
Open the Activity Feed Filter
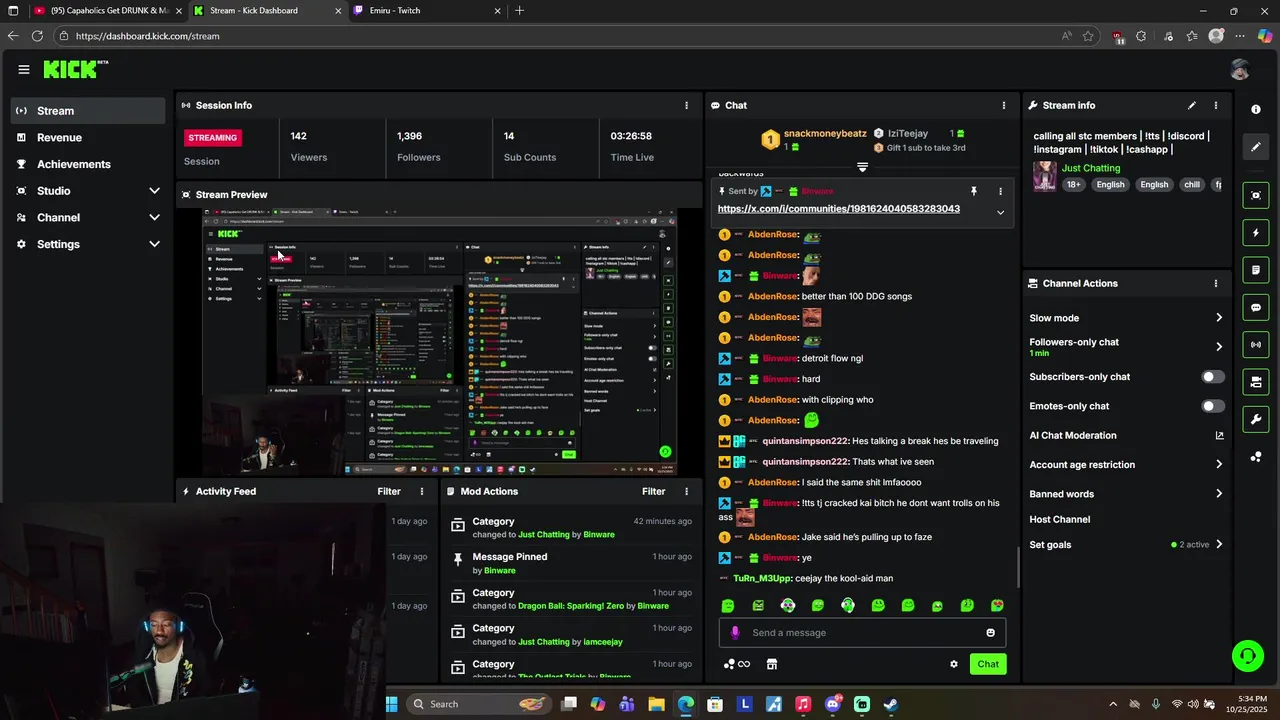(389, 491)
